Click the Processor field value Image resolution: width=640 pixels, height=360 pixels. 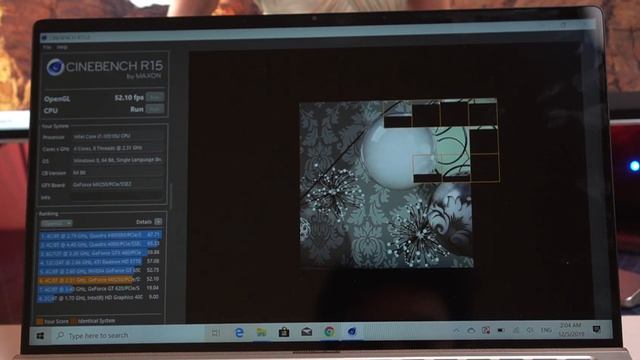pos(118,136)
